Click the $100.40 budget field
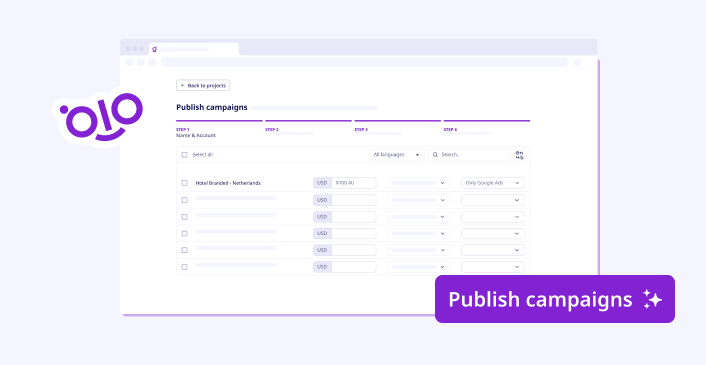706x365 pixels. (x=353, y=183)
